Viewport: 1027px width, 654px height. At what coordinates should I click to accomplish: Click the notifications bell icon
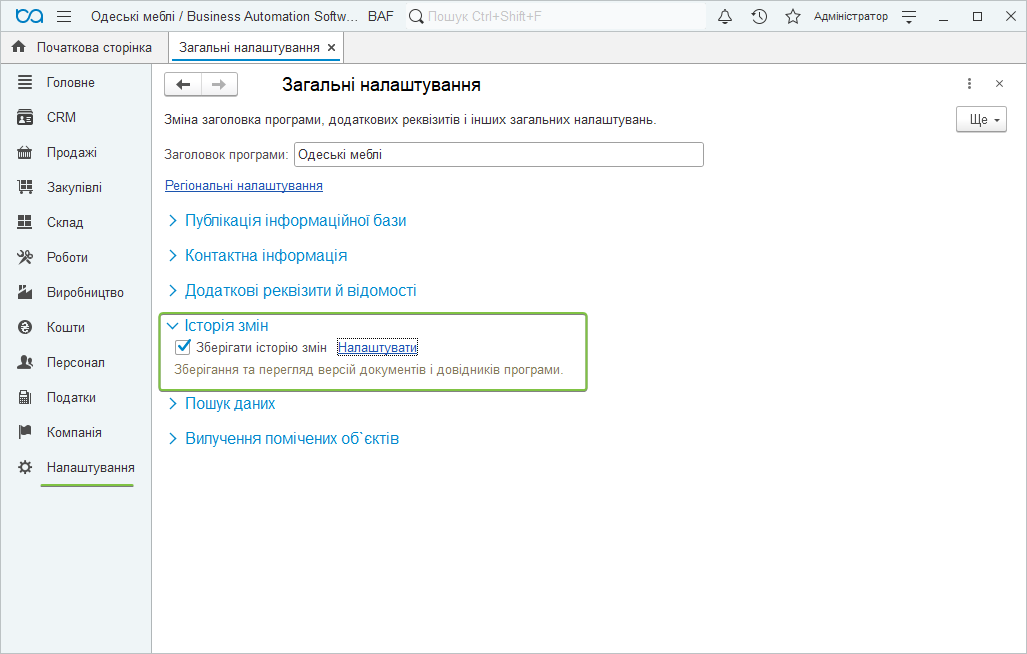click(x=726, y=17)
